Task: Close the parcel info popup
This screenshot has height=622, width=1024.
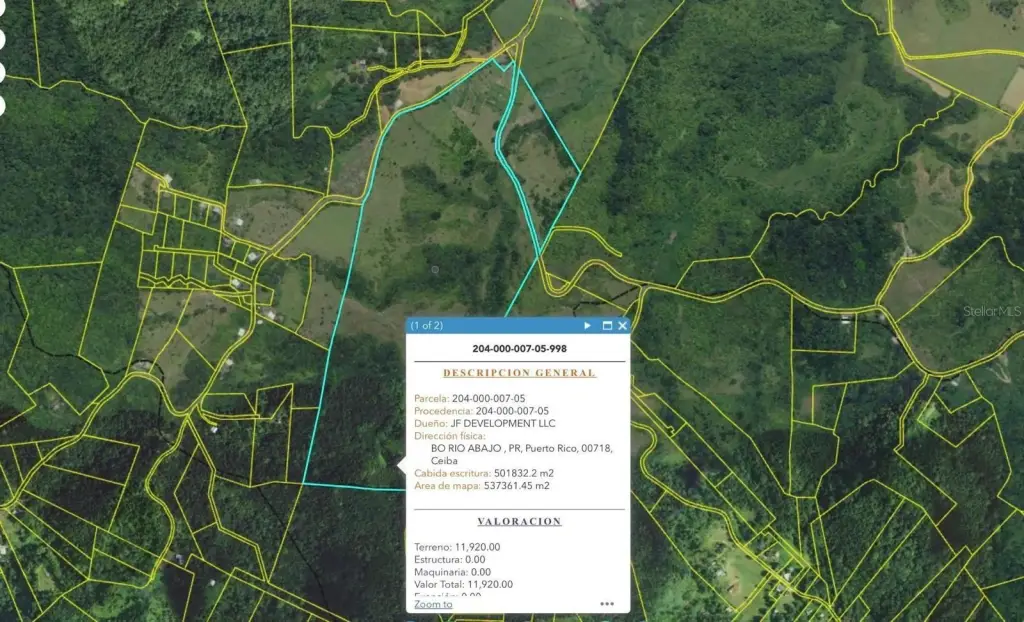Action: 622,325
